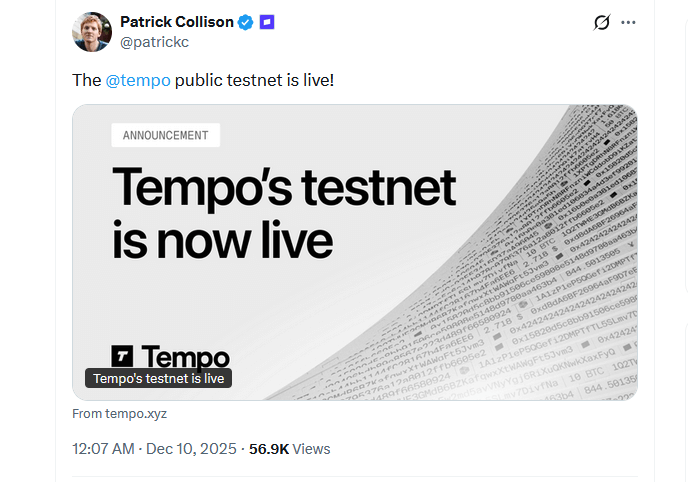Viewport: 688px width, 482px height.
Task: Click the 12:07 AM post timestamp
Action: tap(103, 449)
